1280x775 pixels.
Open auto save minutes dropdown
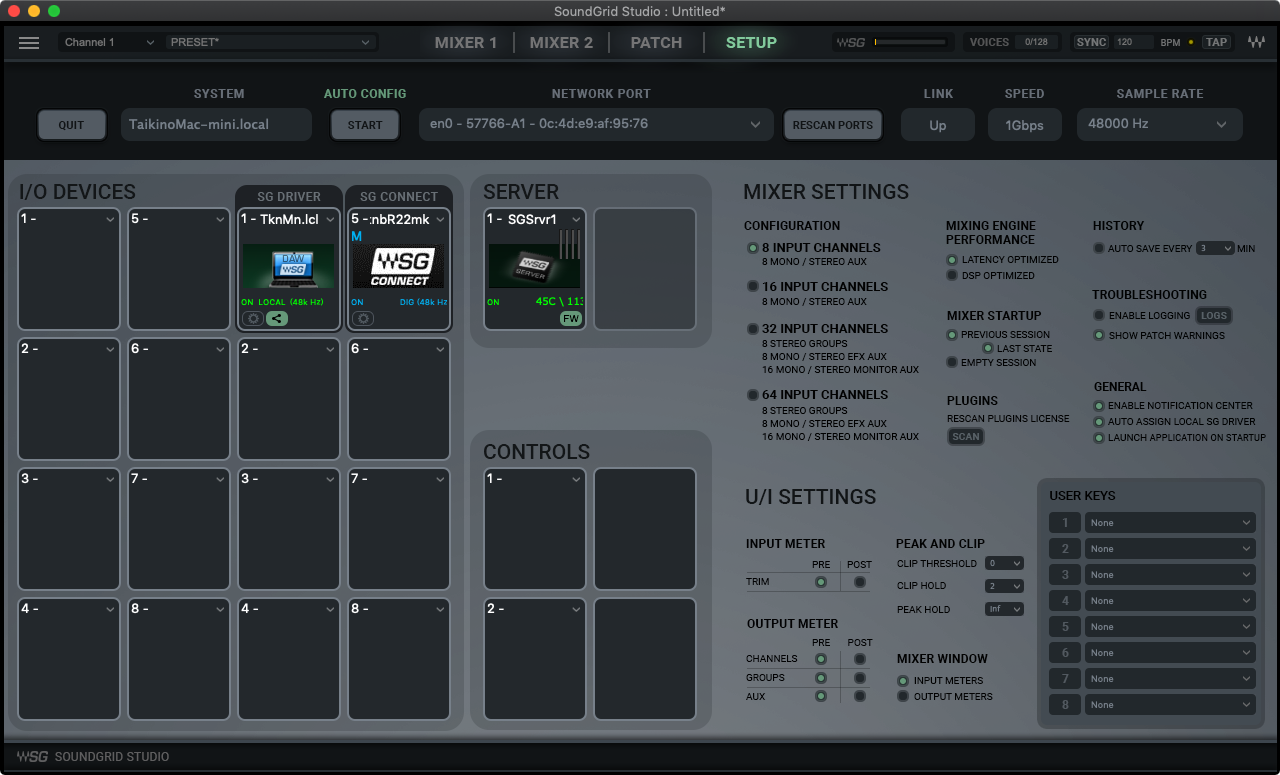tap(1215, 249)
